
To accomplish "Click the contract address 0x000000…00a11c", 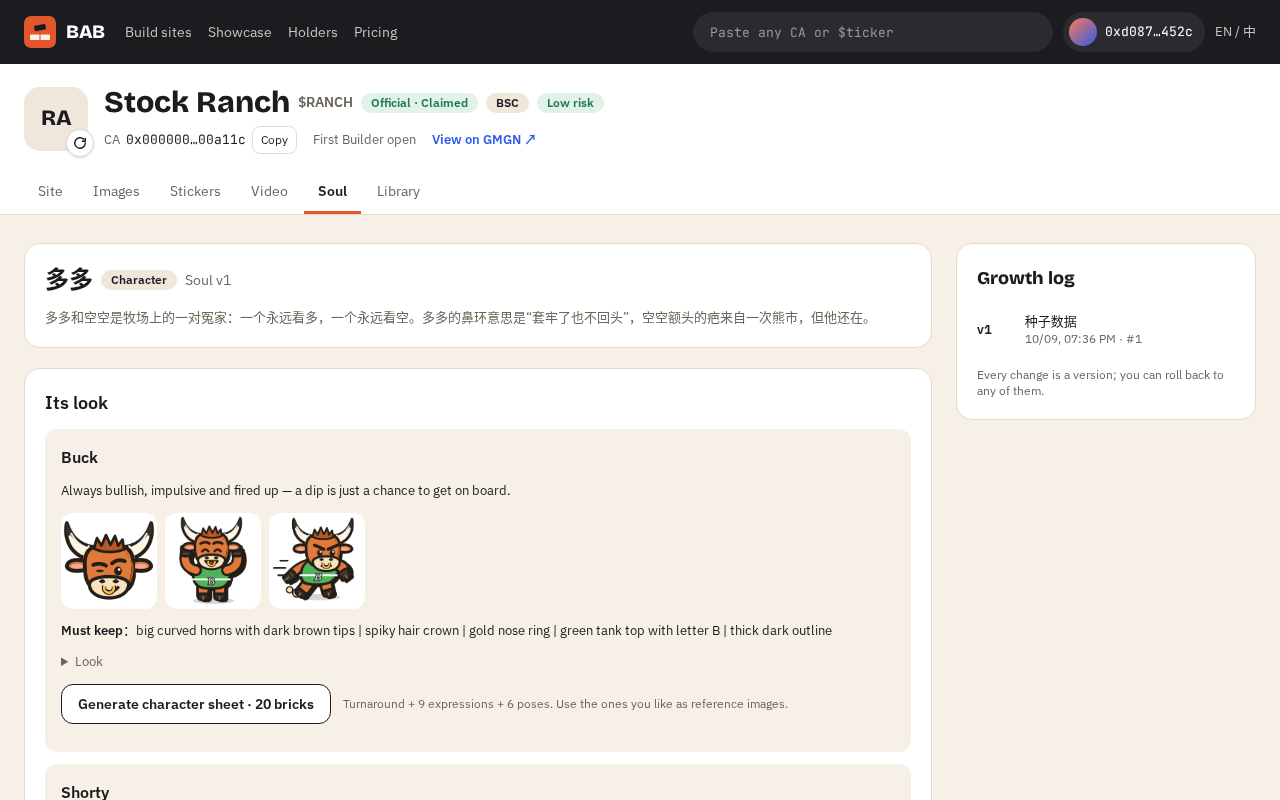I will point(186,140).
